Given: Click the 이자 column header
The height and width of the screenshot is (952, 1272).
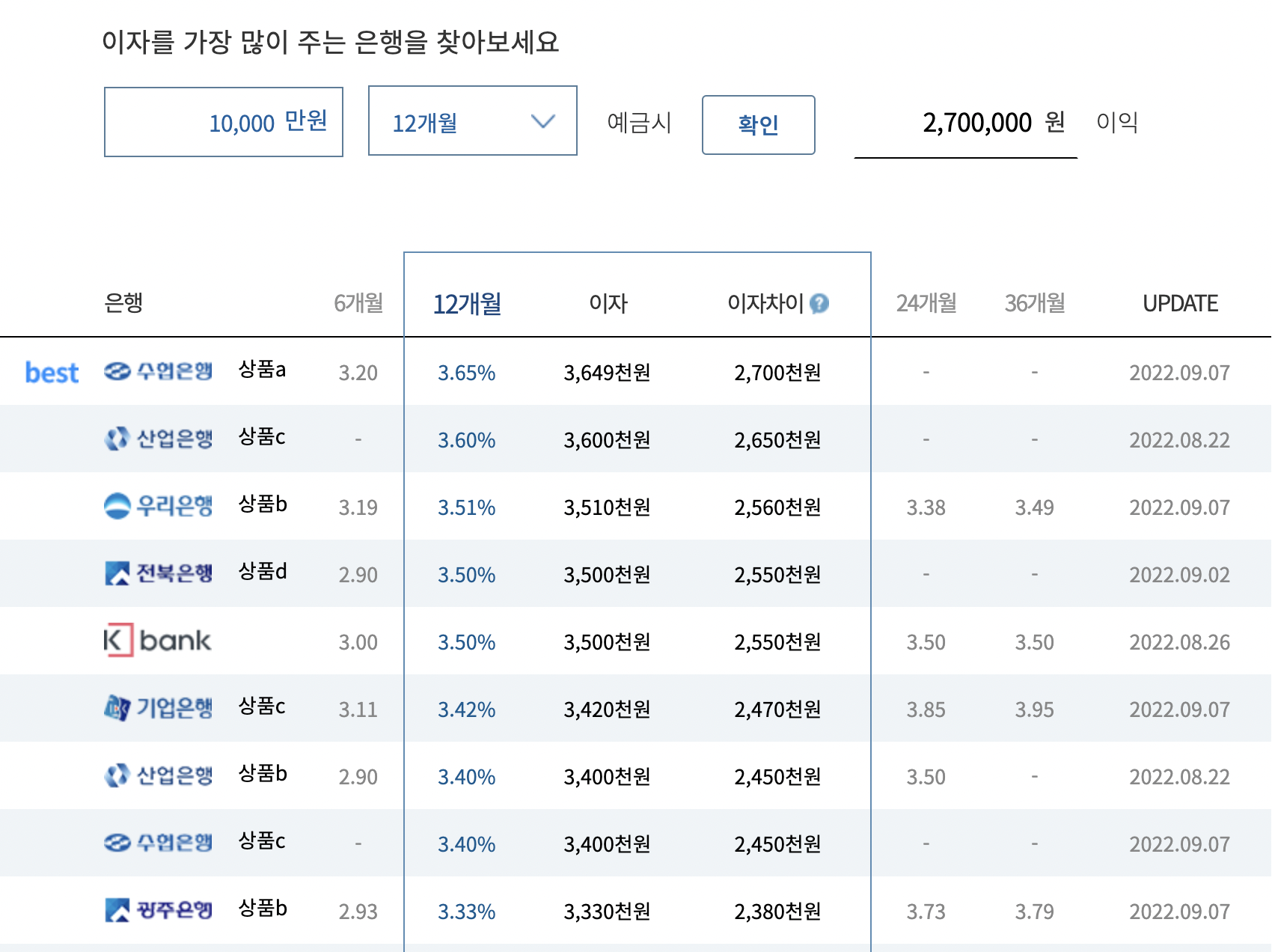Looking at the screenshot, I should pyautogui.click(x=608, y=303).
